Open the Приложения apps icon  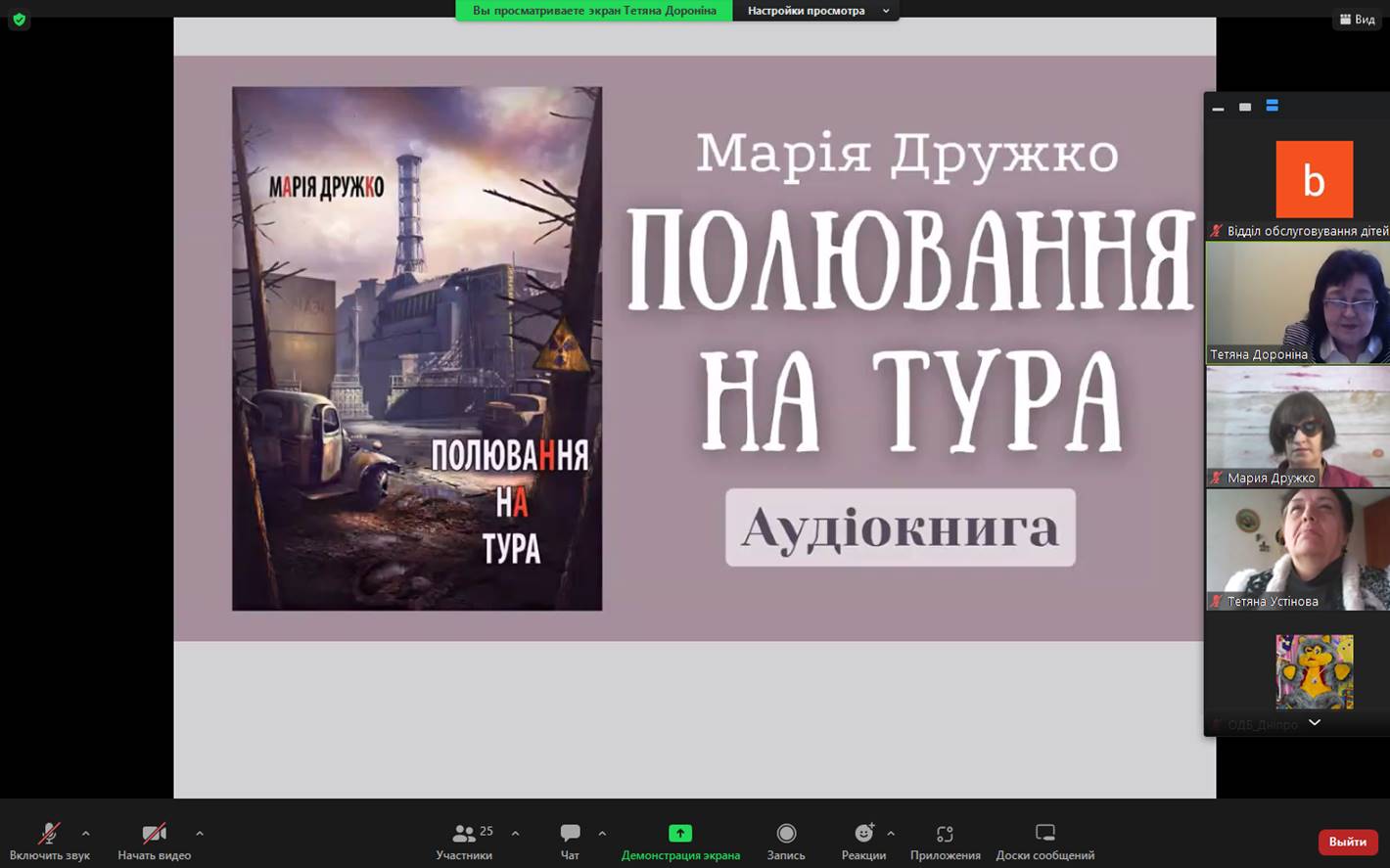pos(945,833)
